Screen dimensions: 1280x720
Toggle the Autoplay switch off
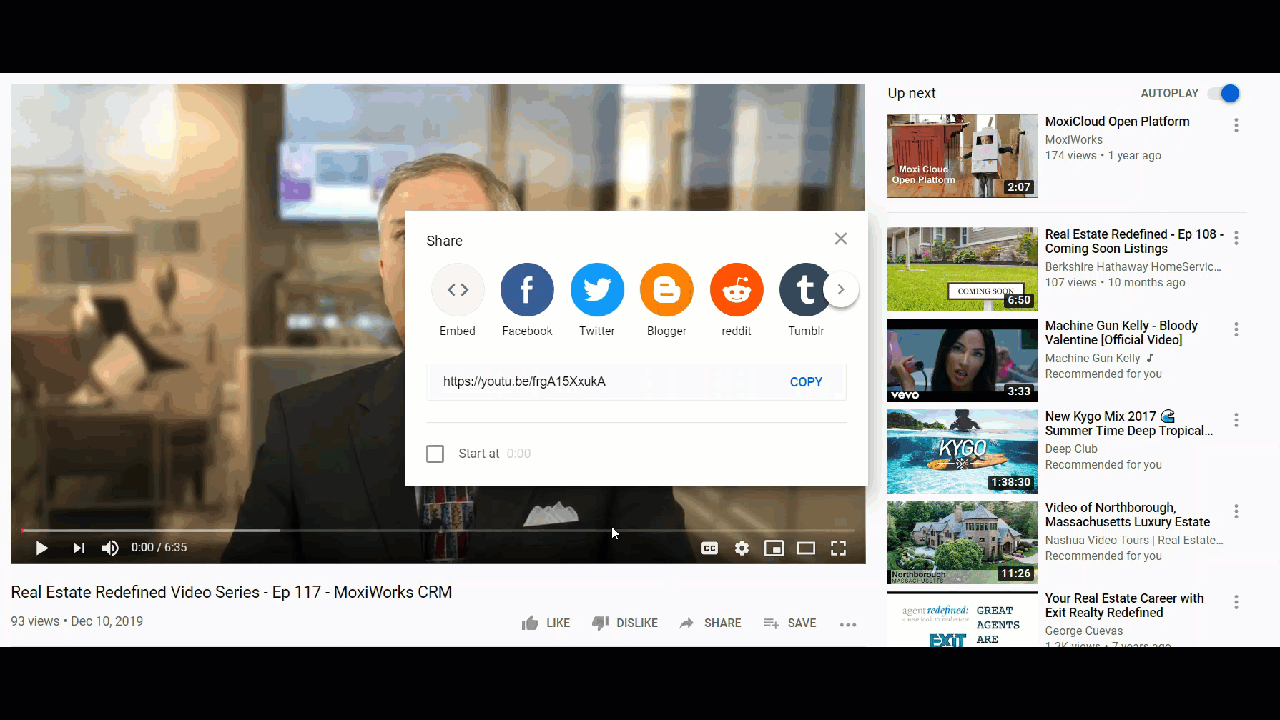1224,93
